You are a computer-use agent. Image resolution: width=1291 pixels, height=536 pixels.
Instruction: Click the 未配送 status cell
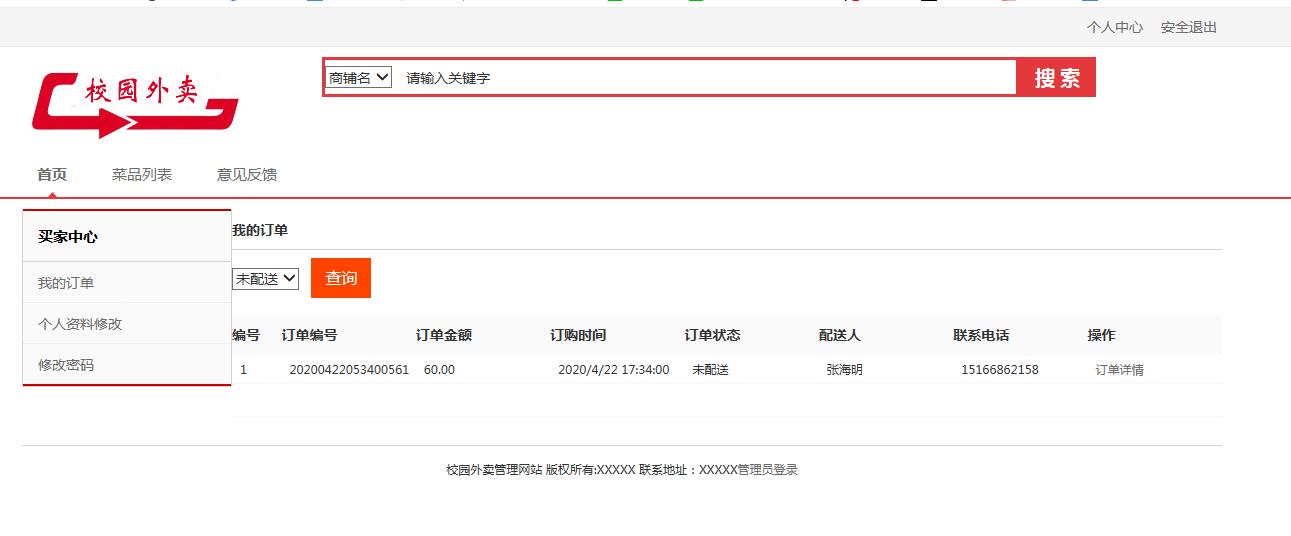coord(710,370)
